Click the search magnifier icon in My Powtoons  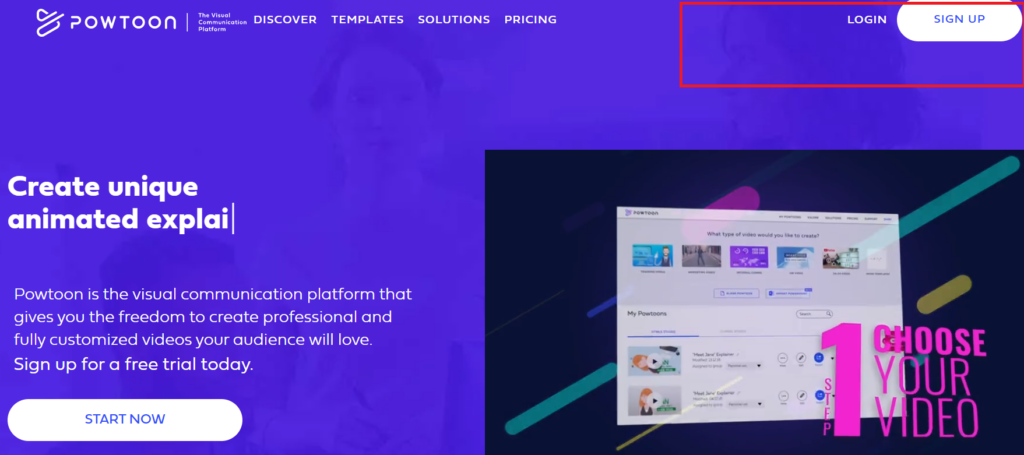click(828, 314)
